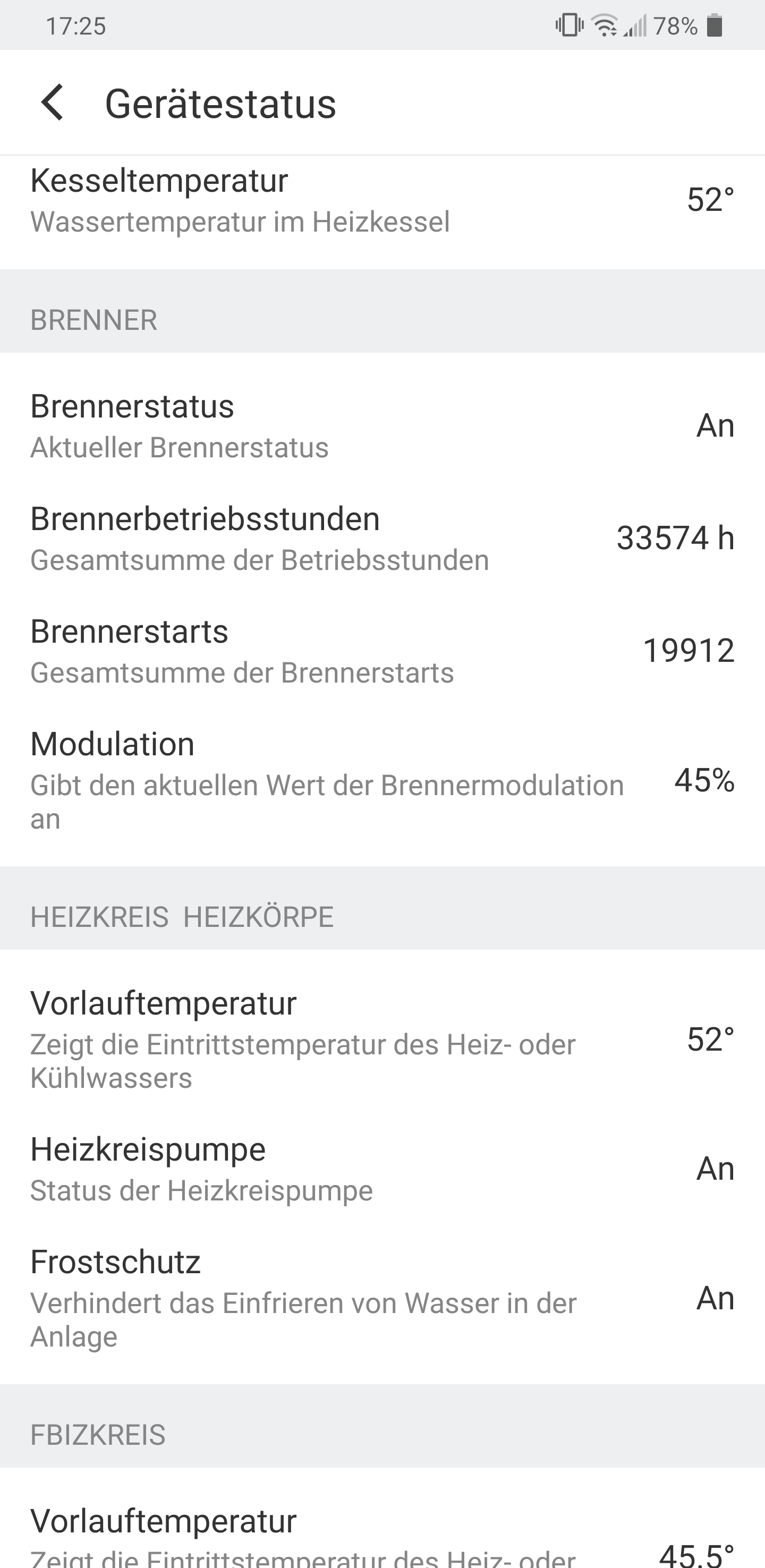
Task: Tap the Heizkreispumpe row
Action: [x=382, y=1168]
